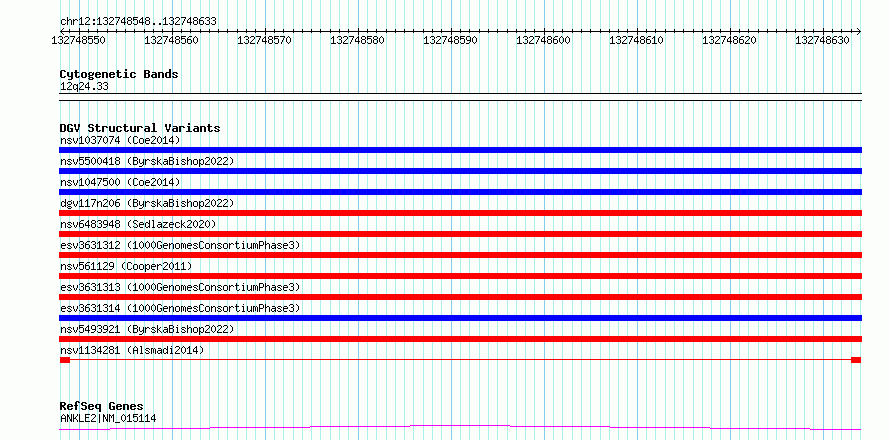Click ruler position 132748570
The image size is (890, 440).
[x=265, y=40]
